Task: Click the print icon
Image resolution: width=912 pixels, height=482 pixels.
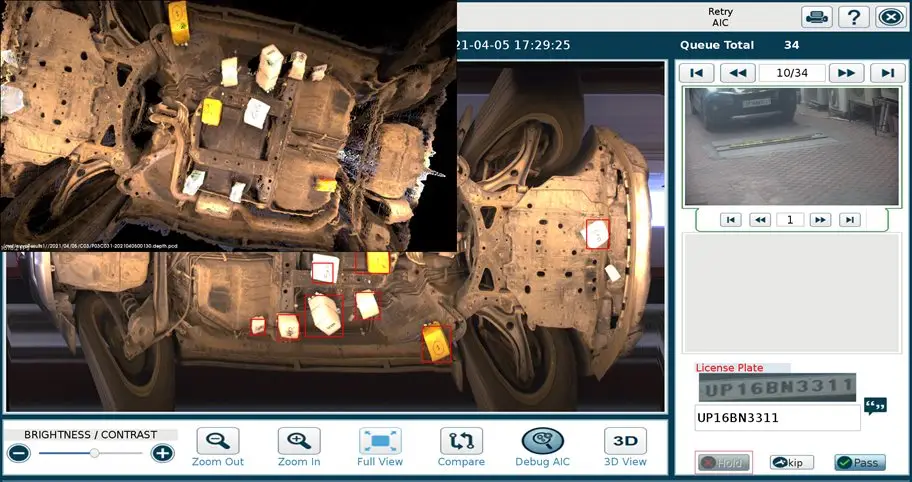Action: [x=817, y=17]
